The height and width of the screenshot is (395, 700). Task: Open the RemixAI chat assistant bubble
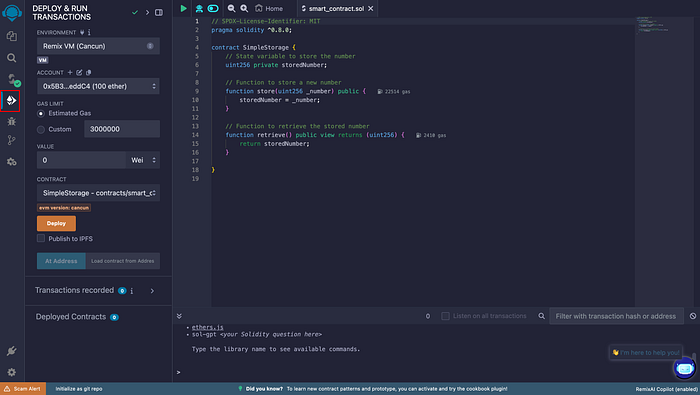tap(684, 369)
